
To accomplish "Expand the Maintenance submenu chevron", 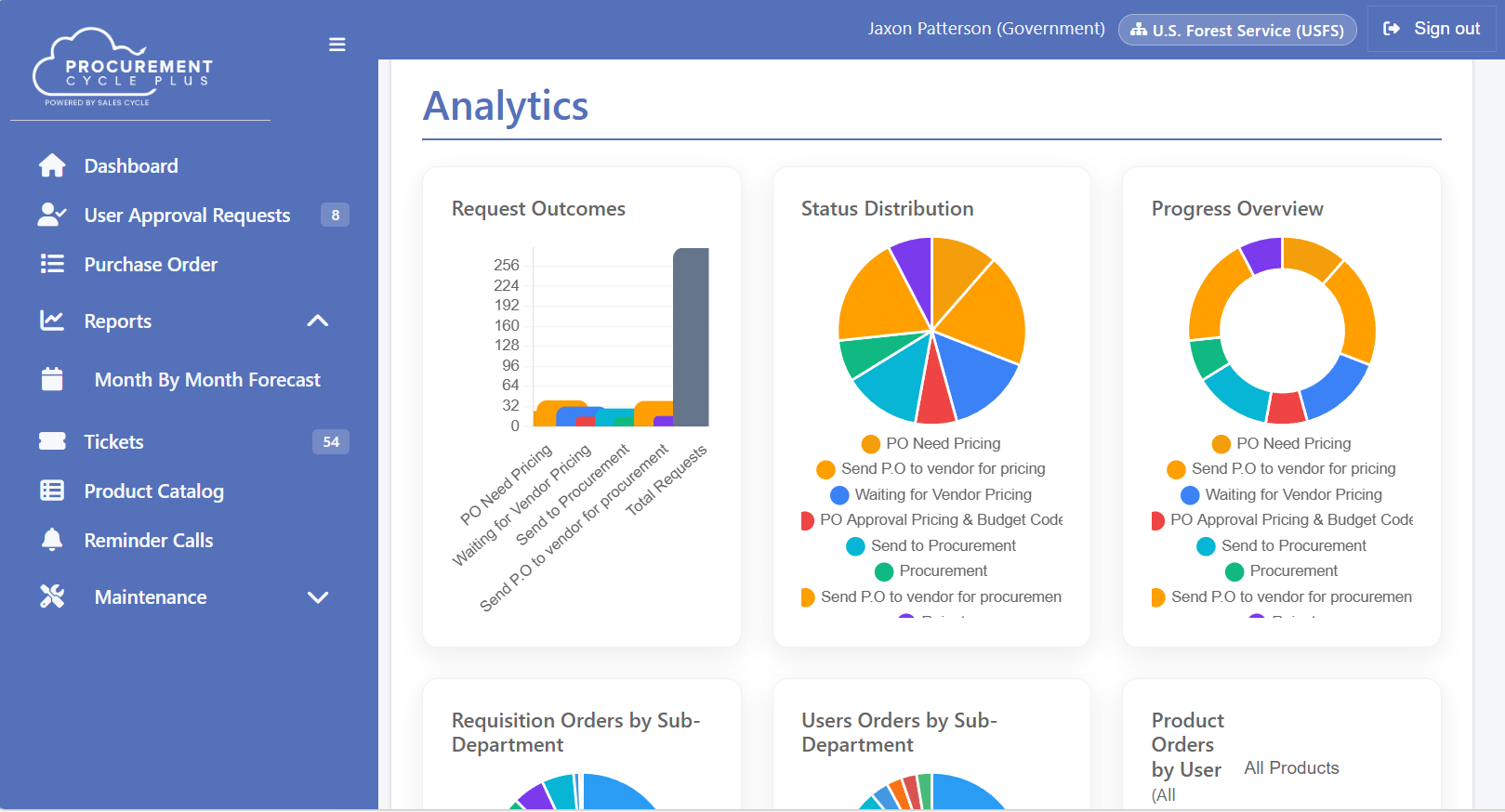I will click(318, 597).
